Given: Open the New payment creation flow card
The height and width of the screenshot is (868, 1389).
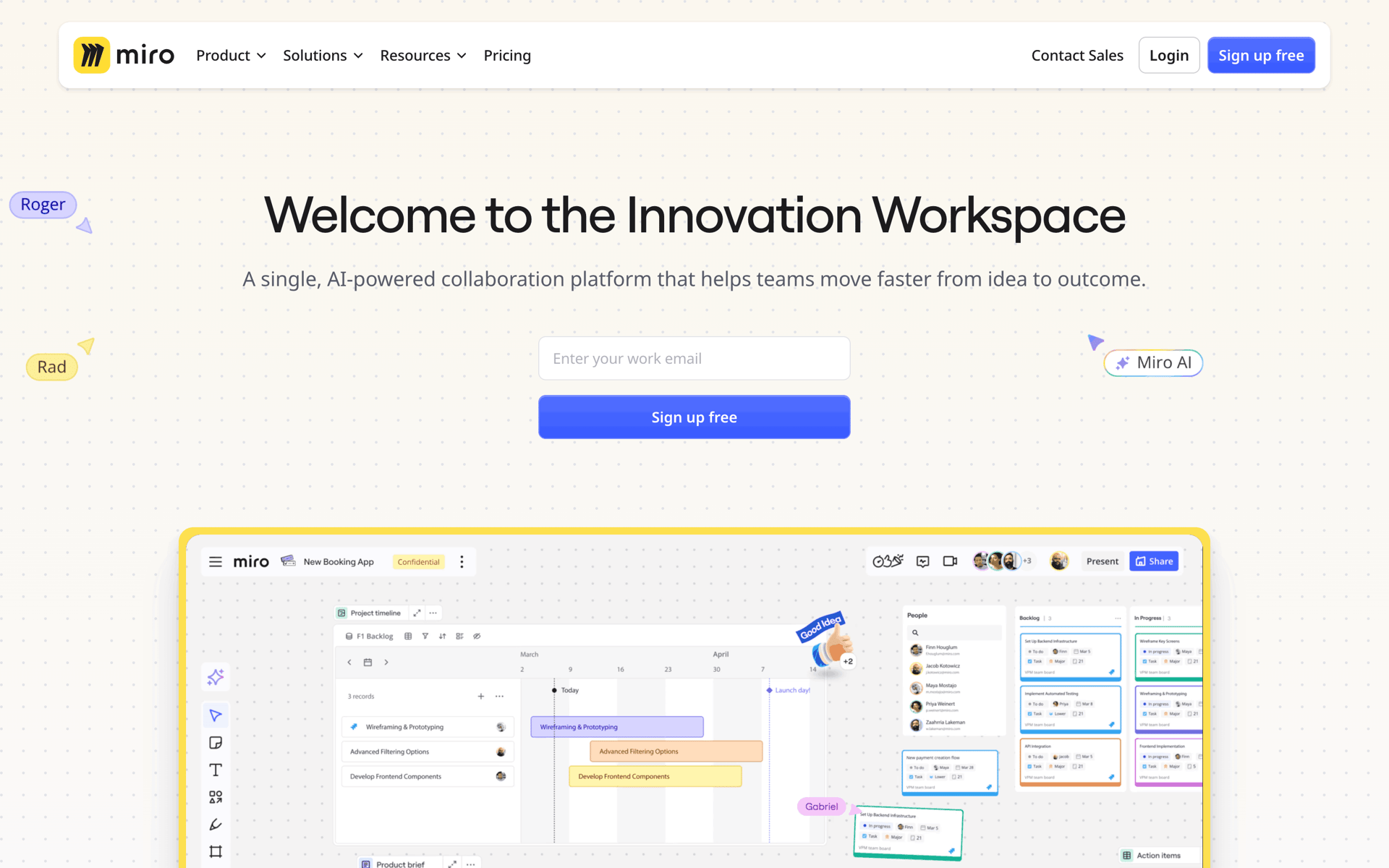Looking at the screenshot, I should [x=950, y=772].
